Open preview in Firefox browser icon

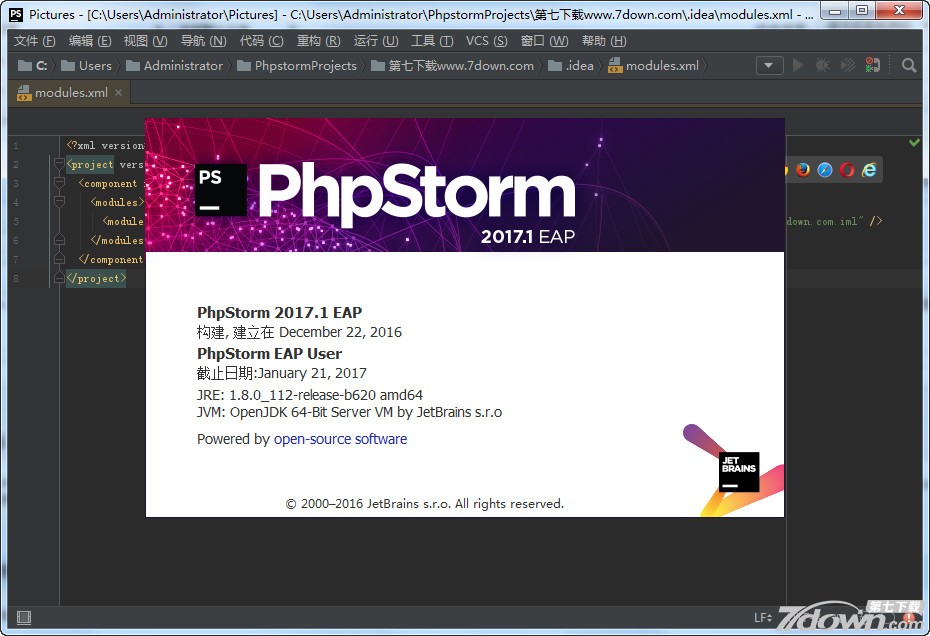[x=803, y=170]
